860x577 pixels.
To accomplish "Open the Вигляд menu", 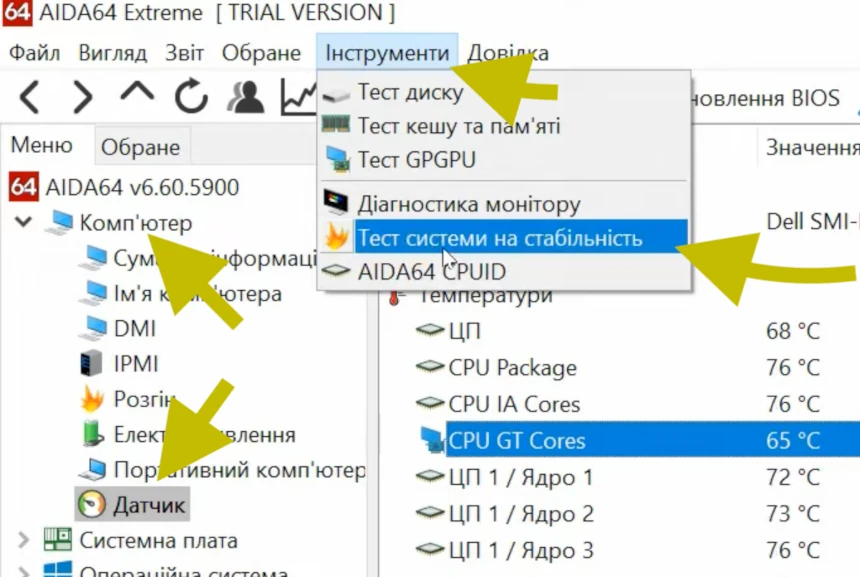I will tap(112, 53).
